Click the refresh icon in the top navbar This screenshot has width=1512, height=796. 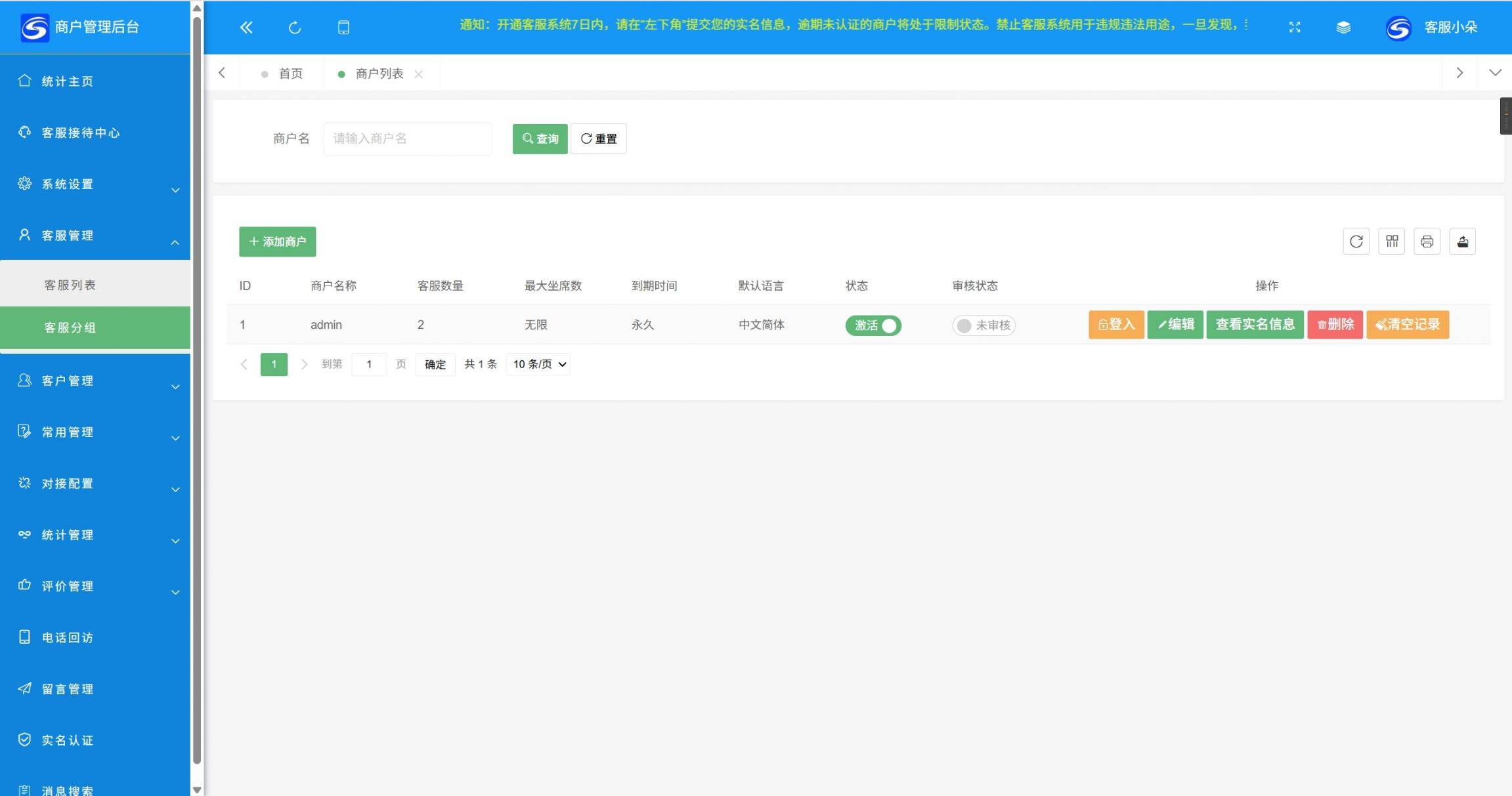[x=294, y=27]
